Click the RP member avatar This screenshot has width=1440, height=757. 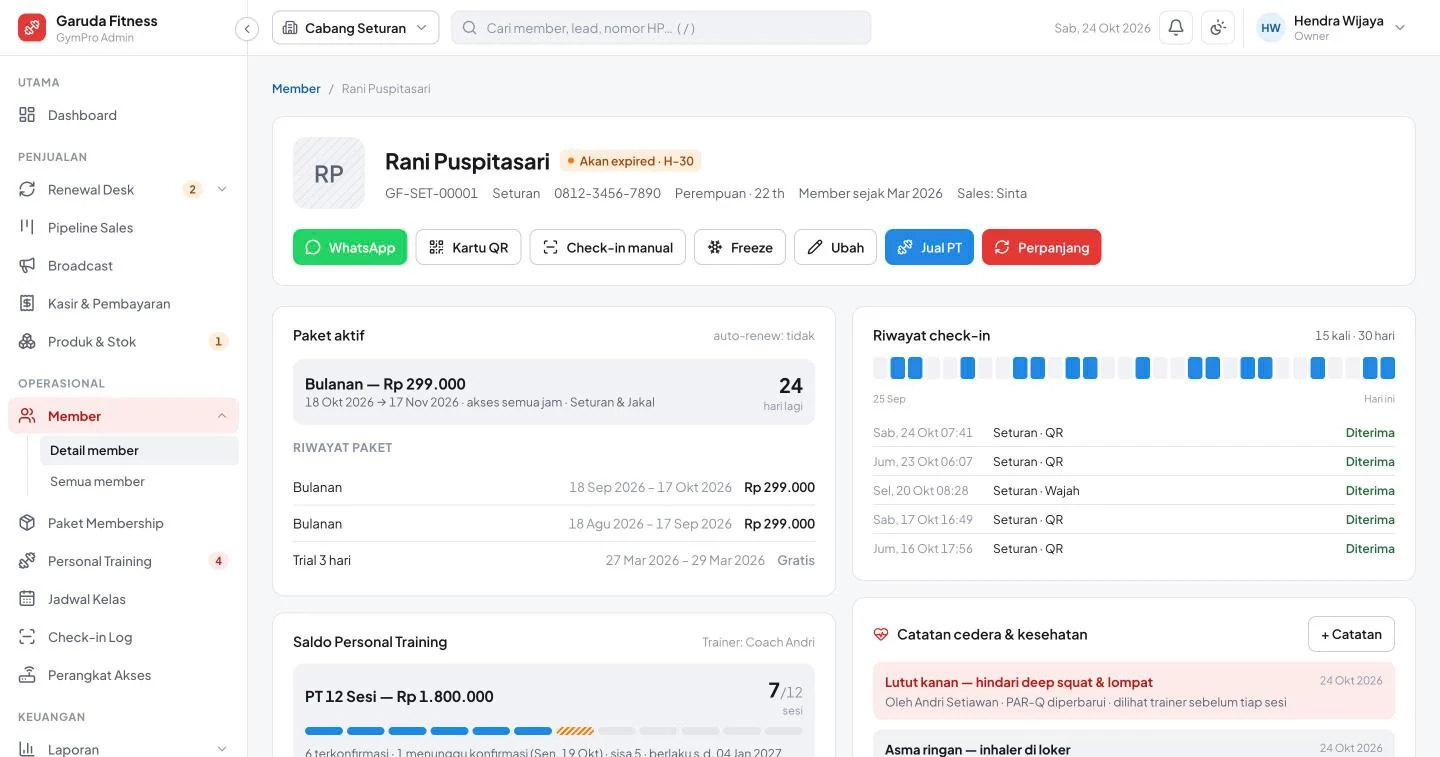(329, 173)
